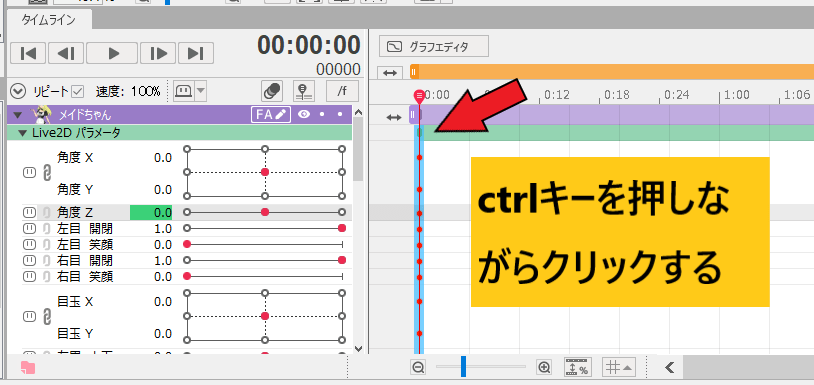Image resolution: width=814 pixels, height=385 pixels.
Task: Click the 角度 X value 0.0
Action: [163, 158]
